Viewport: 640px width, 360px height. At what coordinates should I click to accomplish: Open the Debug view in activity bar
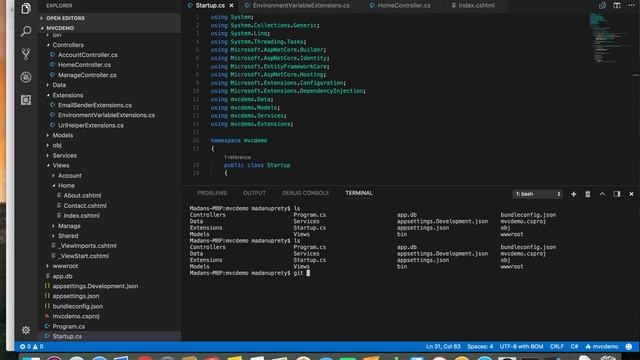26,77
